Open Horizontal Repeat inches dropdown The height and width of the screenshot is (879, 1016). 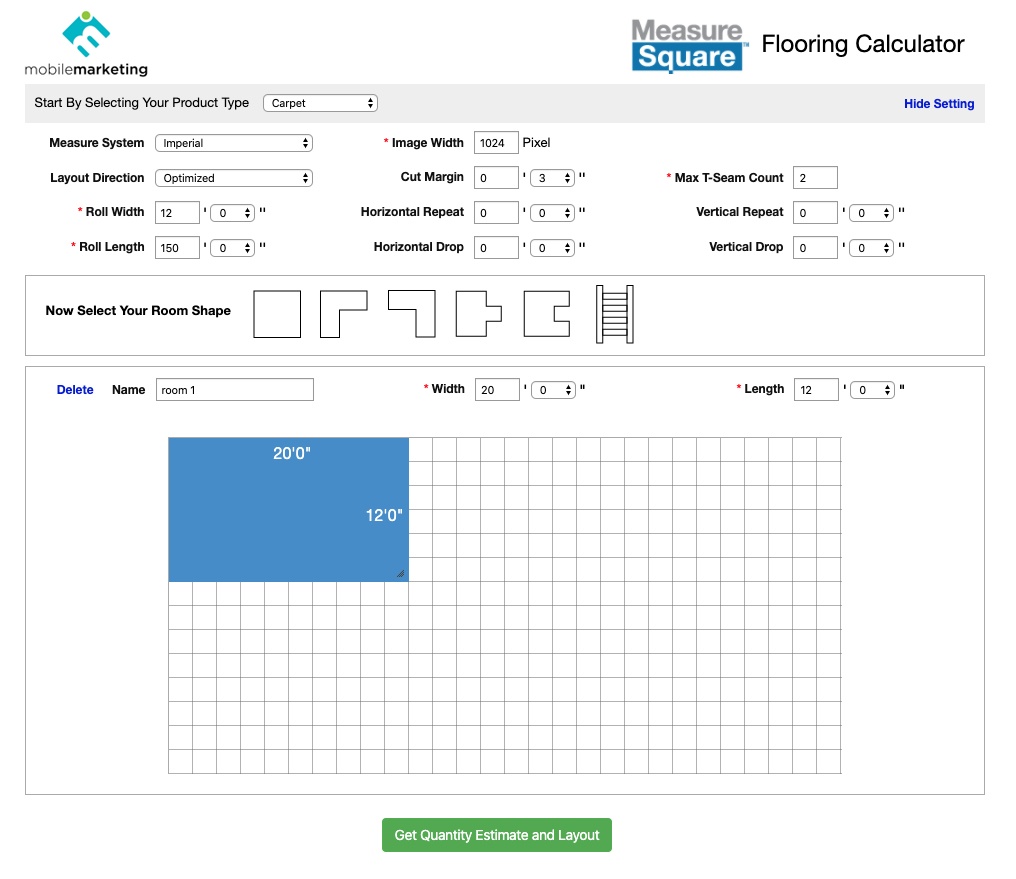point(552,213)
